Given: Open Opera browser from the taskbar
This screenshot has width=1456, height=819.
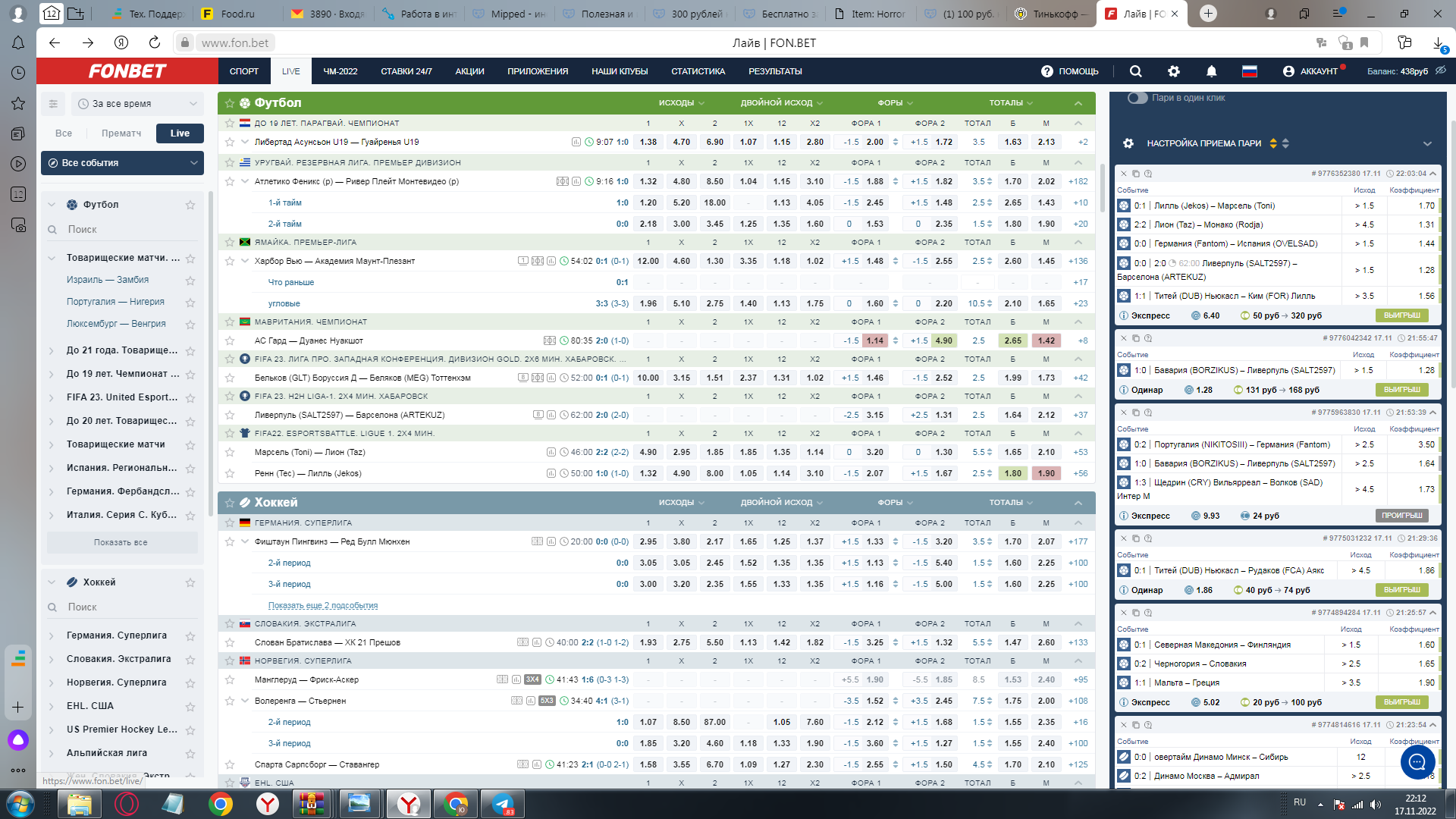Looking at the screenshot, I should (x=126, y=804).
